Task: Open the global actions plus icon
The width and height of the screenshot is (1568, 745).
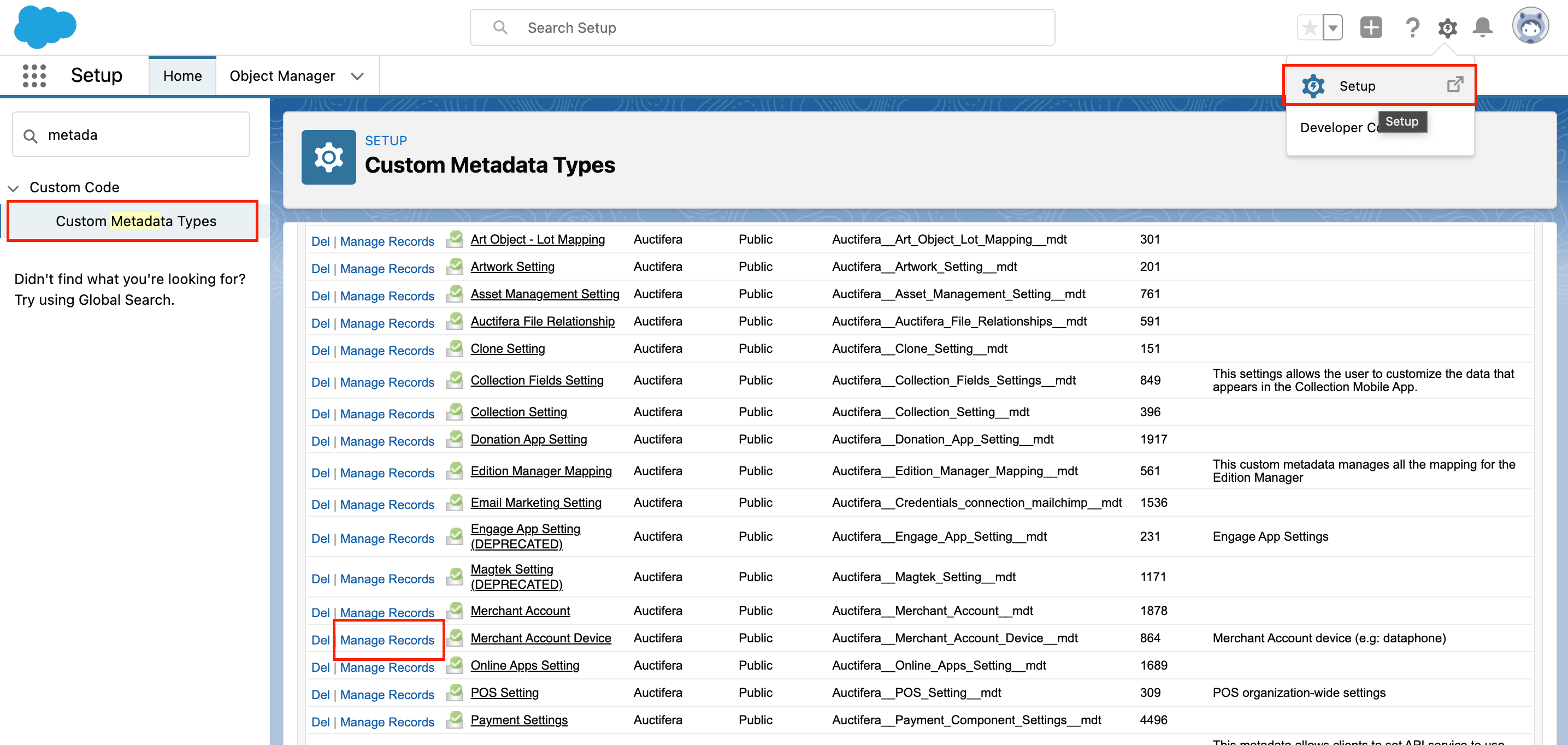Action: click(x=1371, y=28)
